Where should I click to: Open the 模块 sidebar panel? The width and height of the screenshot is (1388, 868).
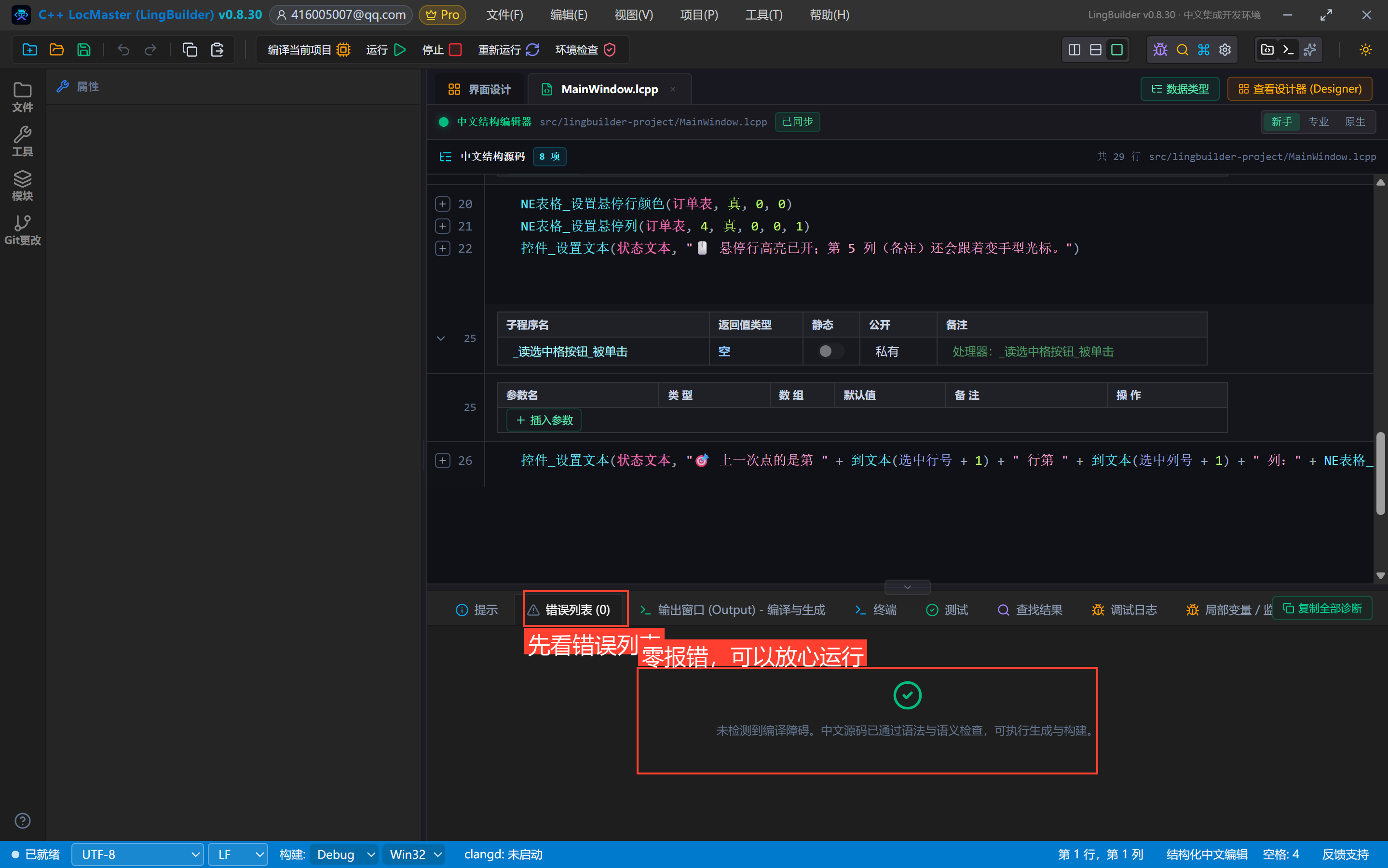click(x=22, y=186)
